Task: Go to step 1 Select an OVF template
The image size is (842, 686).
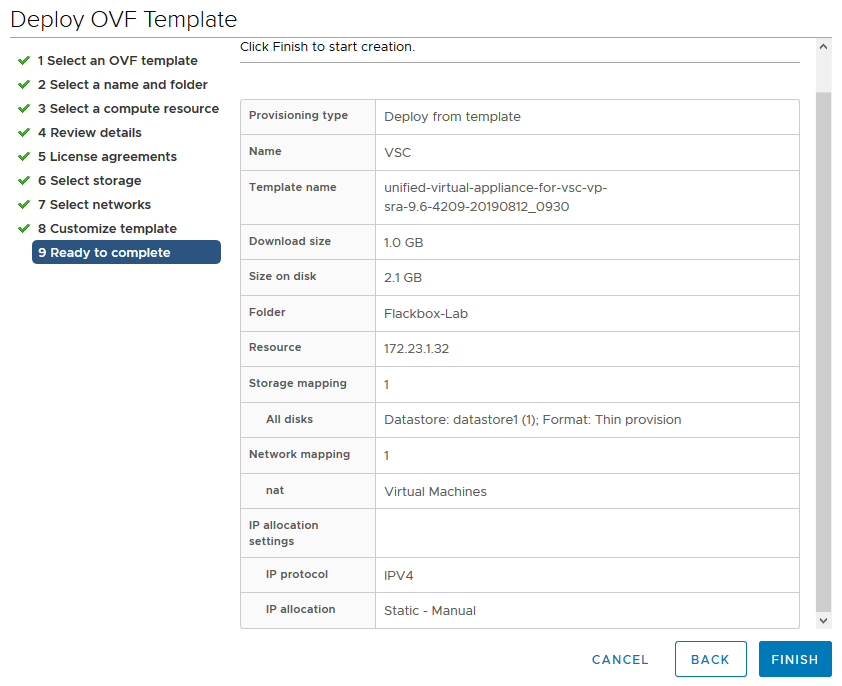Action: (x=117, y=61)
